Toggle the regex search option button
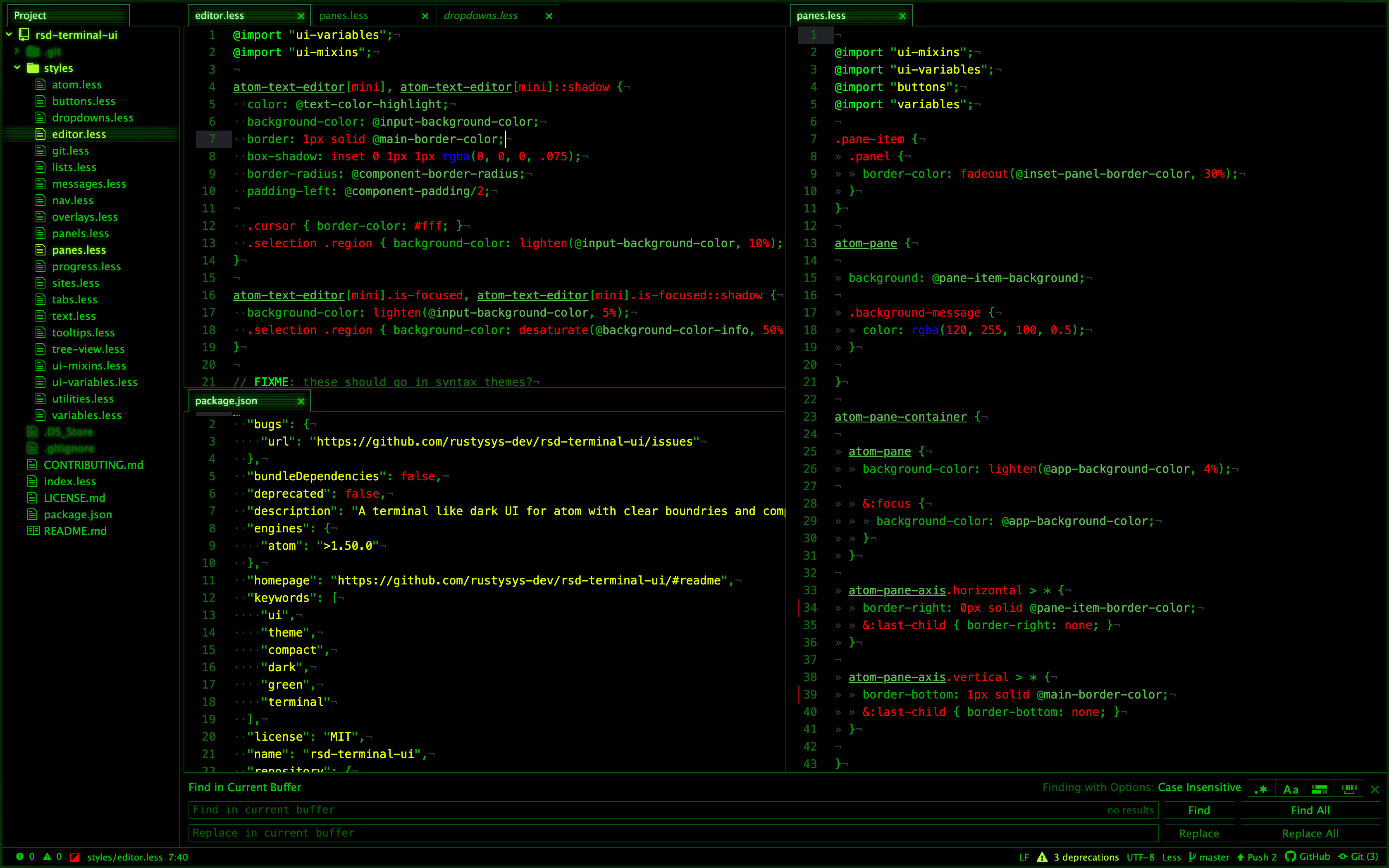 coord(1260,789)
